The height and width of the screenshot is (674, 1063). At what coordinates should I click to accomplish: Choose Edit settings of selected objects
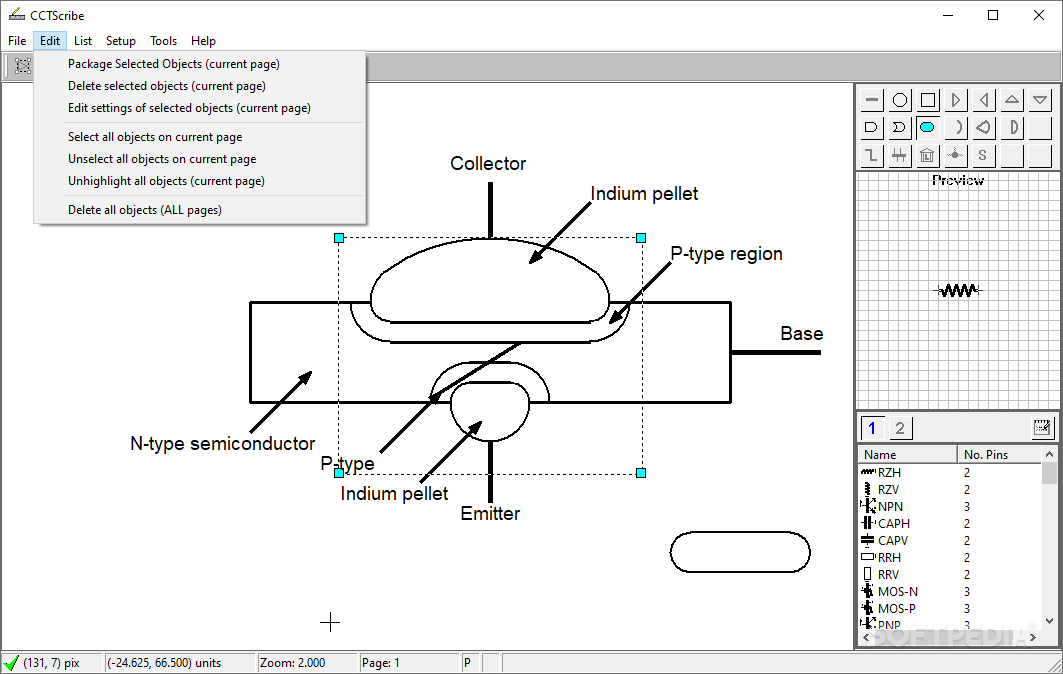click(x=200, y=108)
